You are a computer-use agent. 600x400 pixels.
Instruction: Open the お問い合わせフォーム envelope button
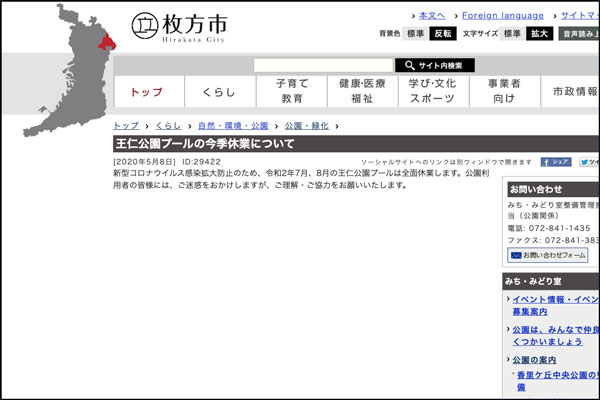point(549,255)
